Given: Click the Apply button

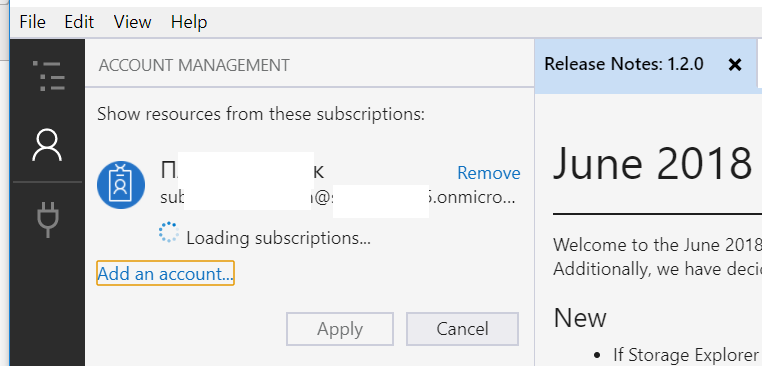Looking at the screenshot, I should tap(340, 329).
